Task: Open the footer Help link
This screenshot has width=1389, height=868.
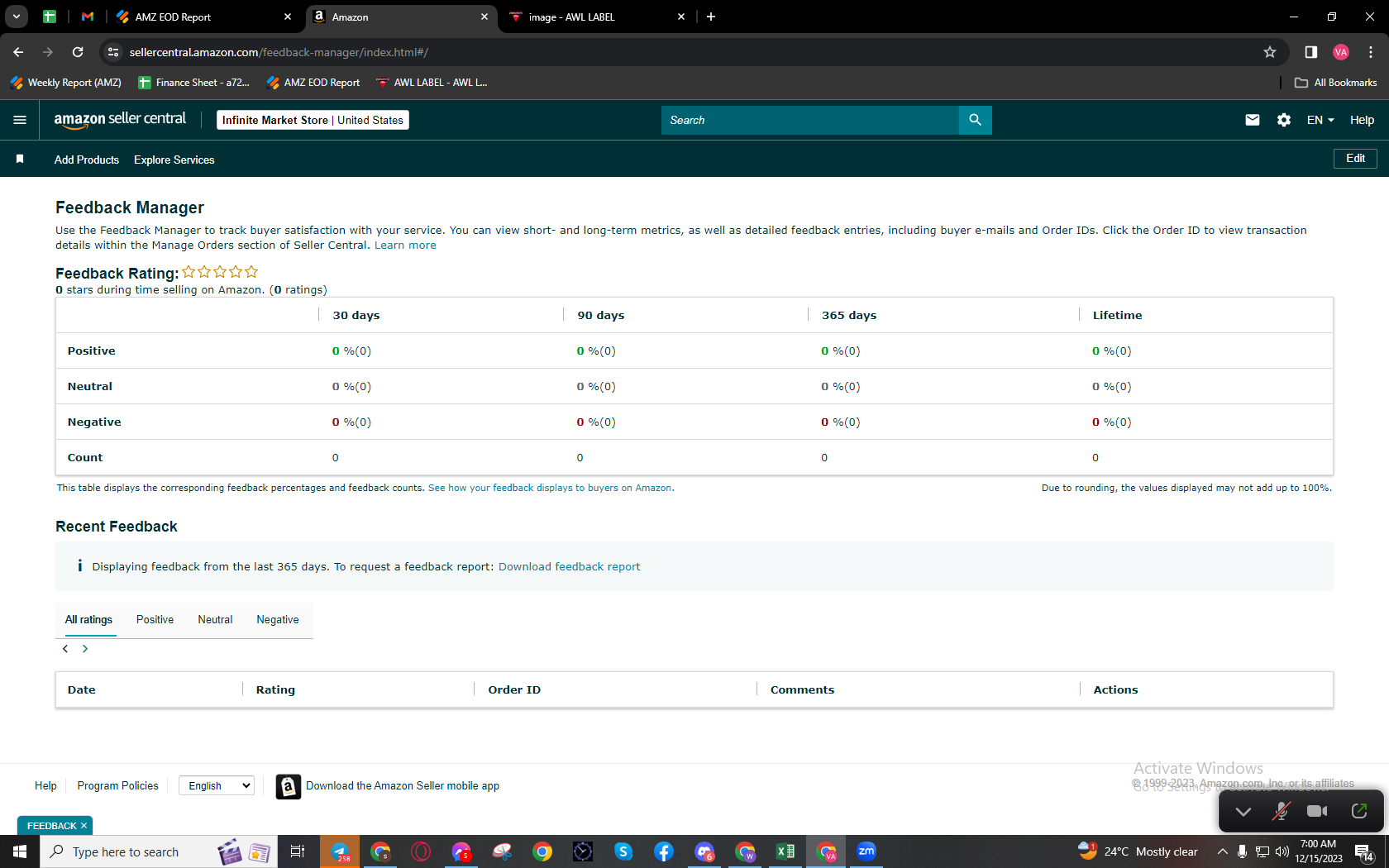Action: [x=45, y=786]
